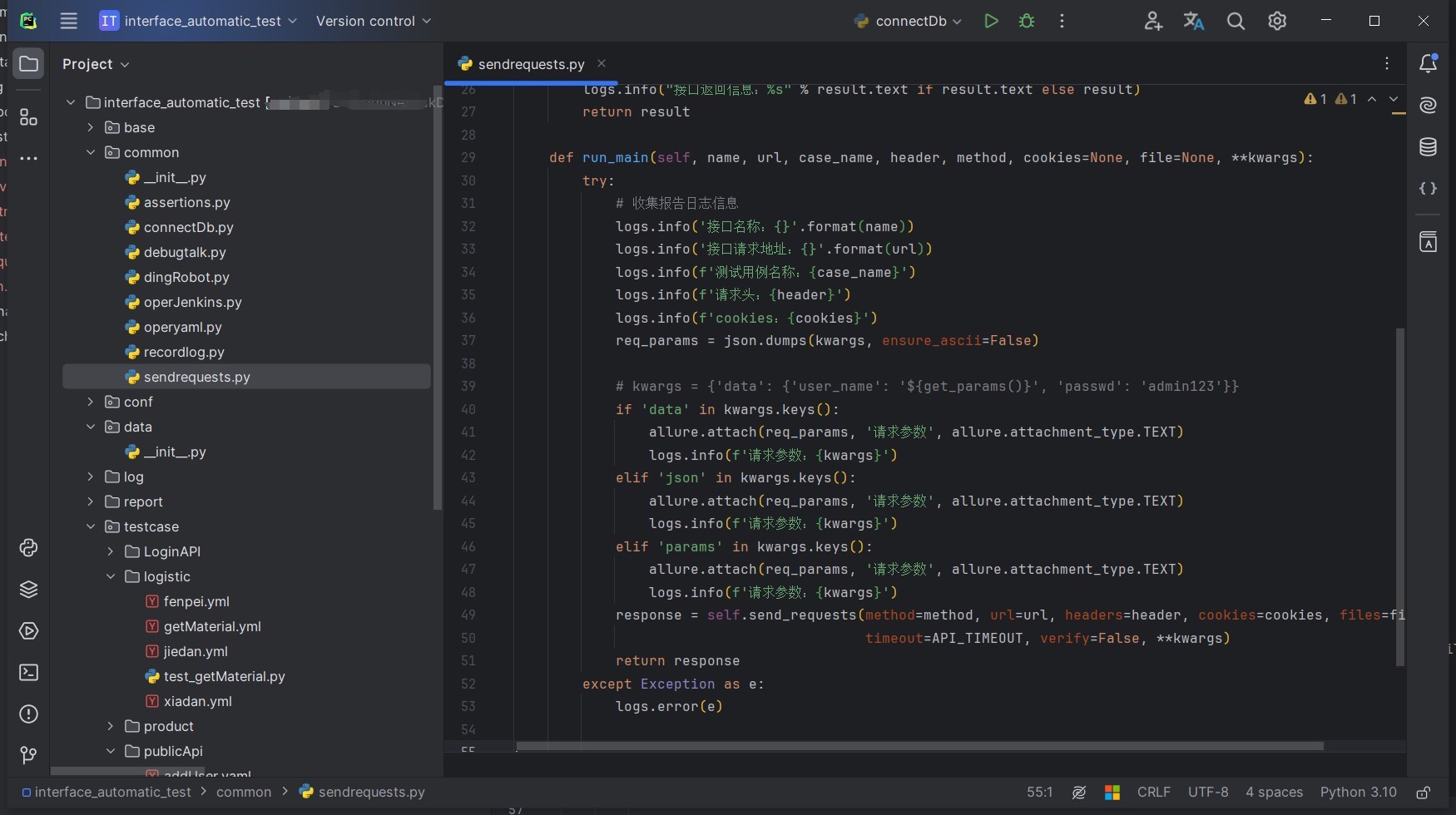
Task: Run the connectDb configuration
Action: click(x=990, y=21)
